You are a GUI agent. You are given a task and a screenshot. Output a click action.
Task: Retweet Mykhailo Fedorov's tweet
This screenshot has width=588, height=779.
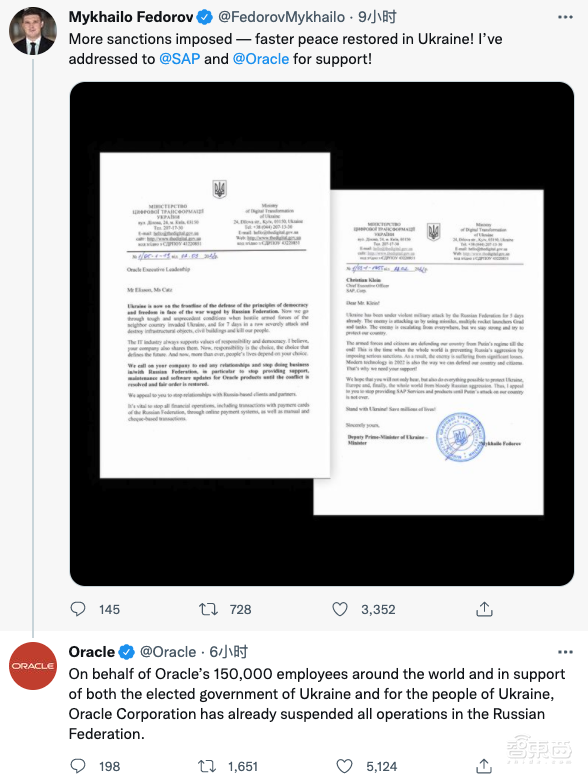point(208,609)
